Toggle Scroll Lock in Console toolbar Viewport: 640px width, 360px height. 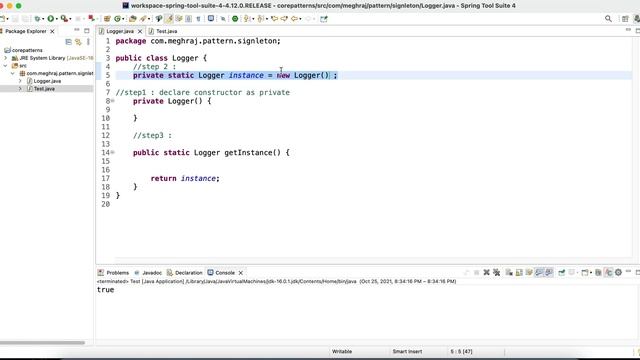point(519,272)
